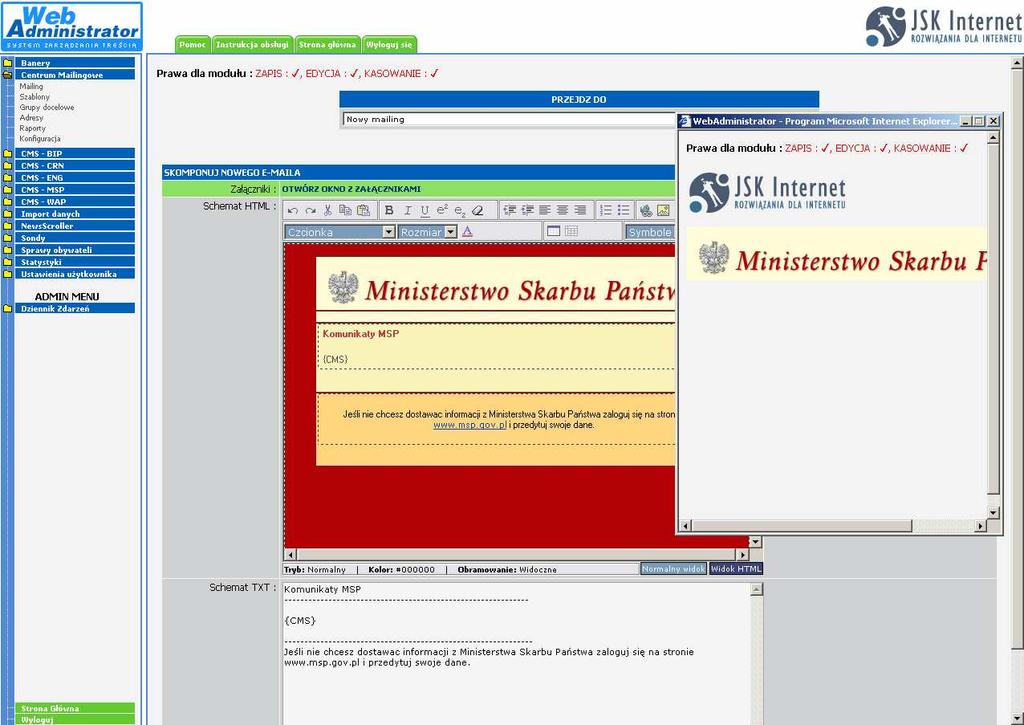Toggle bold formatting
The width and height of the screenshot is (1024, 725).
(x=389, y=210)
